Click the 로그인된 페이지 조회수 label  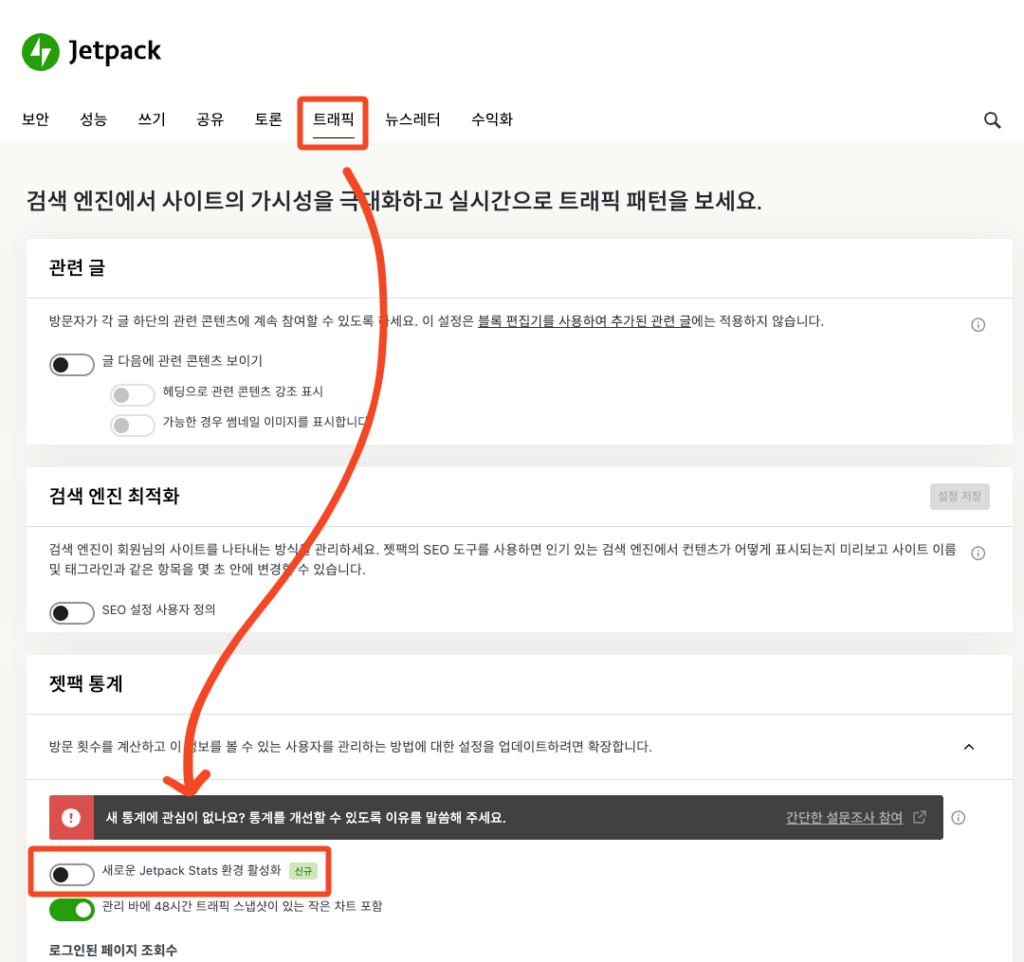113,950
